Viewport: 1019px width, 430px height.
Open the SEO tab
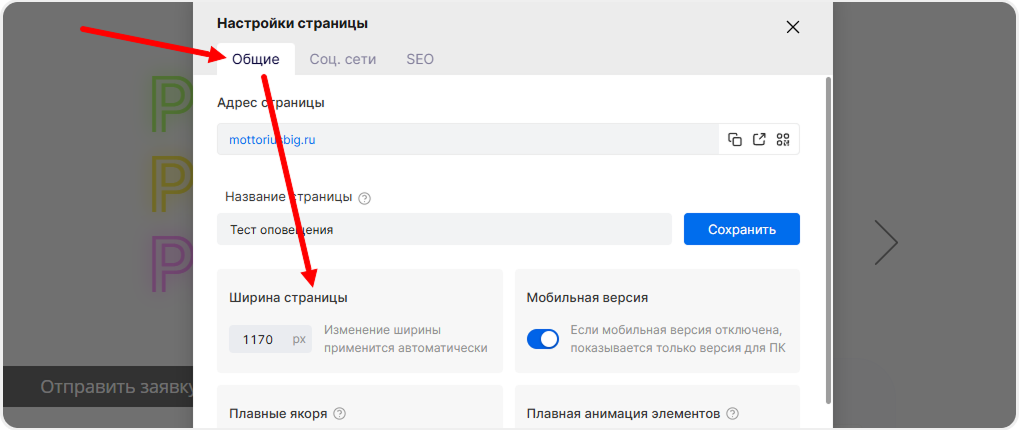[x=420, y=59]
